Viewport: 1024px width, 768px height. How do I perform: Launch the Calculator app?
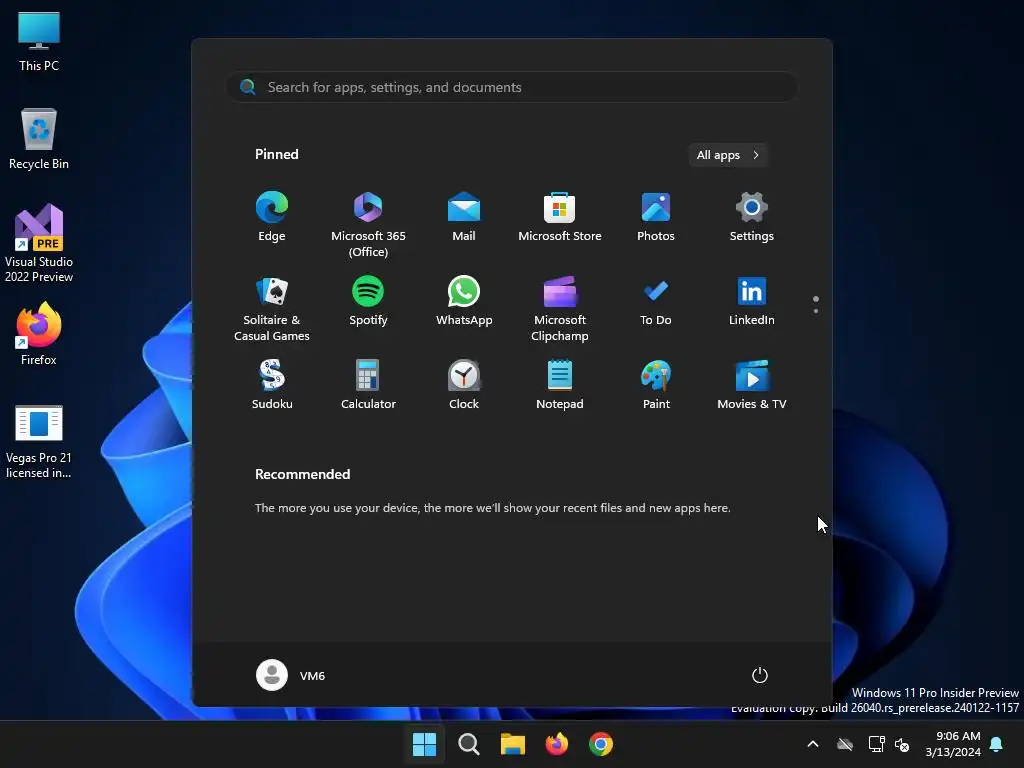(x=368, y=385)
